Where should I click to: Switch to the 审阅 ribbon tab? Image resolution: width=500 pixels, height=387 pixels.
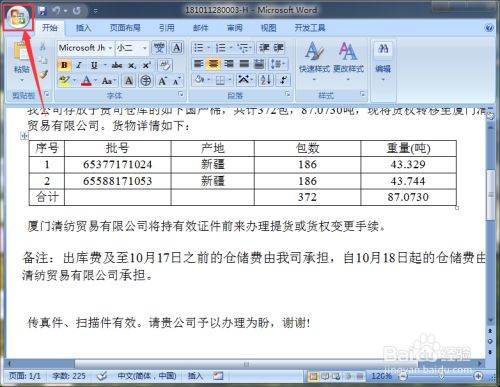click(234, 28)
